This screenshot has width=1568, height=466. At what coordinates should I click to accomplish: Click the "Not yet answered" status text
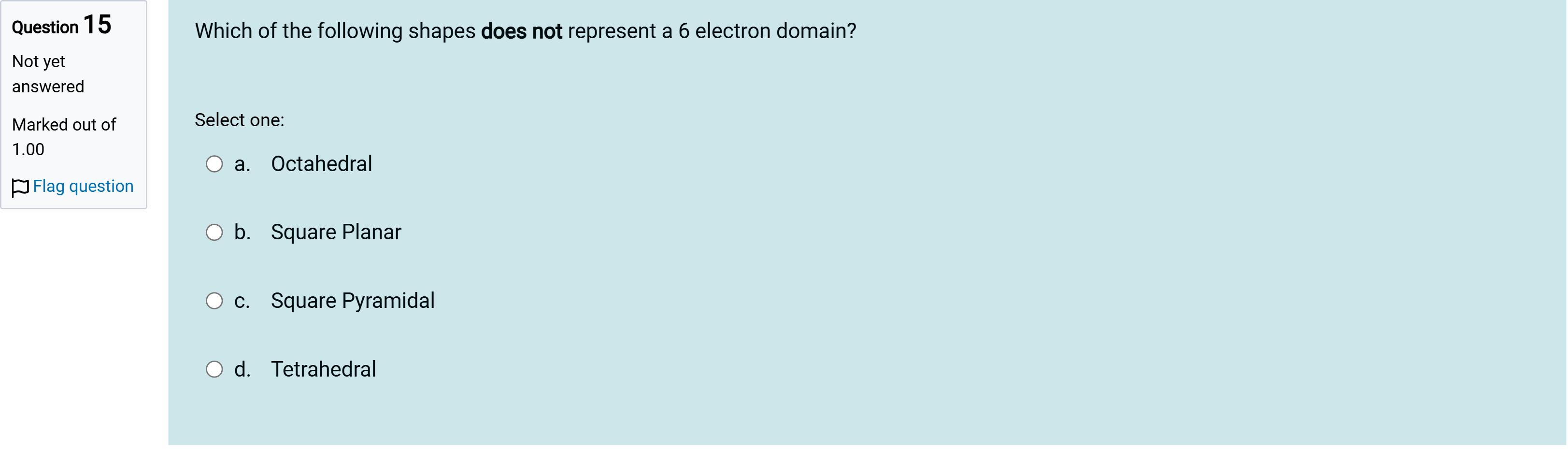pos(47,73)
